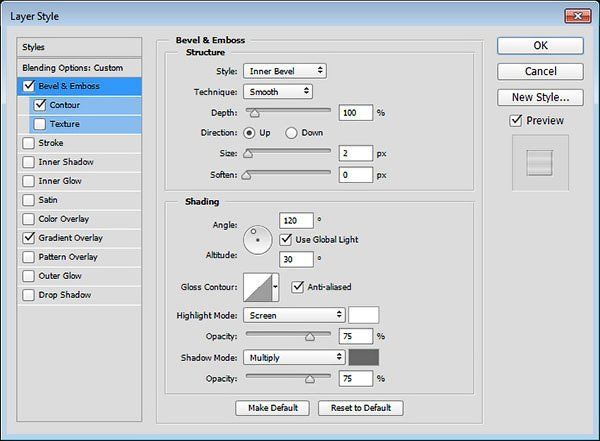
Task: Open the Technique dropdown showing Smooth
Action: click(278, 92)
